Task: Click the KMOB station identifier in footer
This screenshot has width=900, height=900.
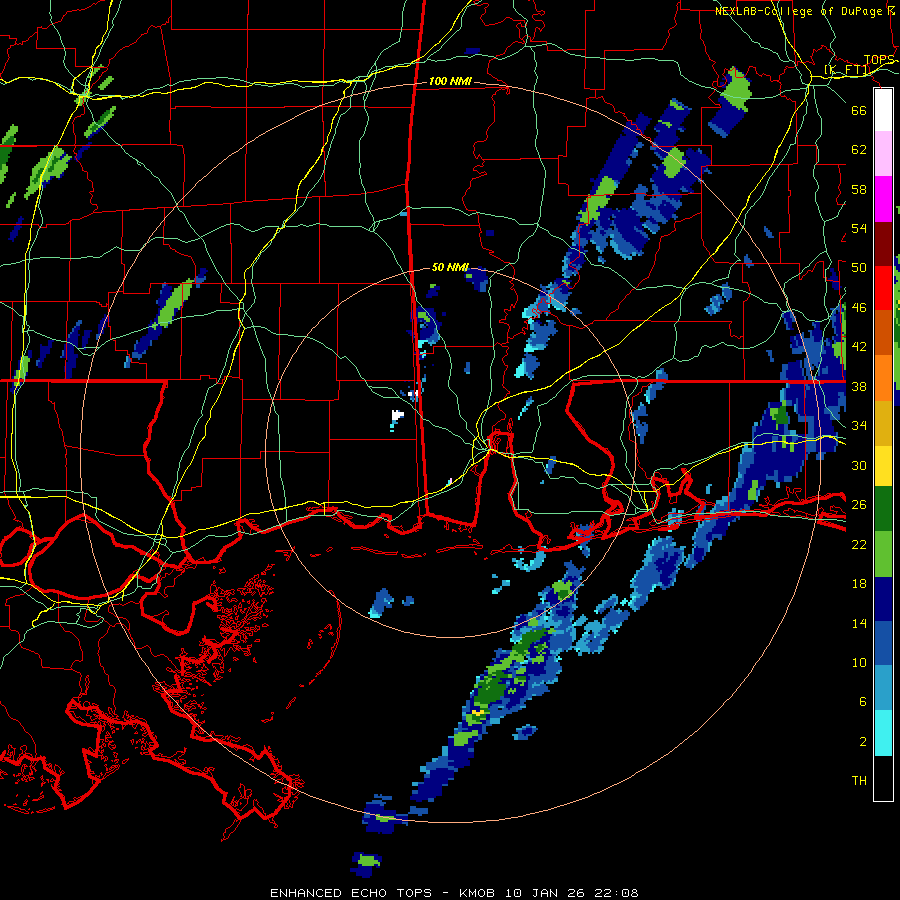Action: tap(476, 893)
